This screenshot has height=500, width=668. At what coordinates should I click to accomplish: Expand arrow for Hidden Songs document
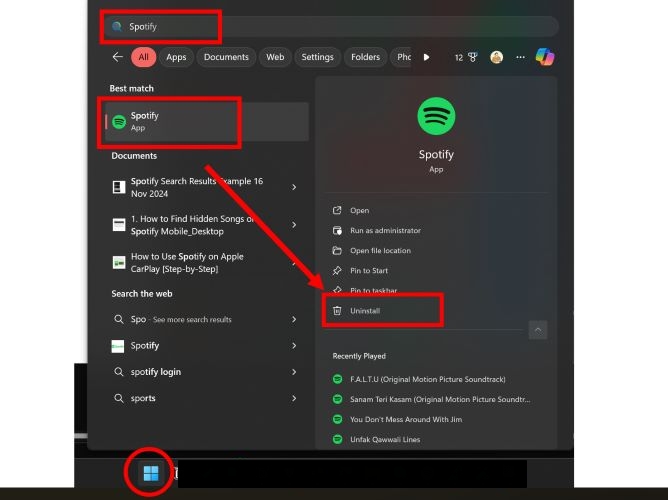(x=294, y=225)
